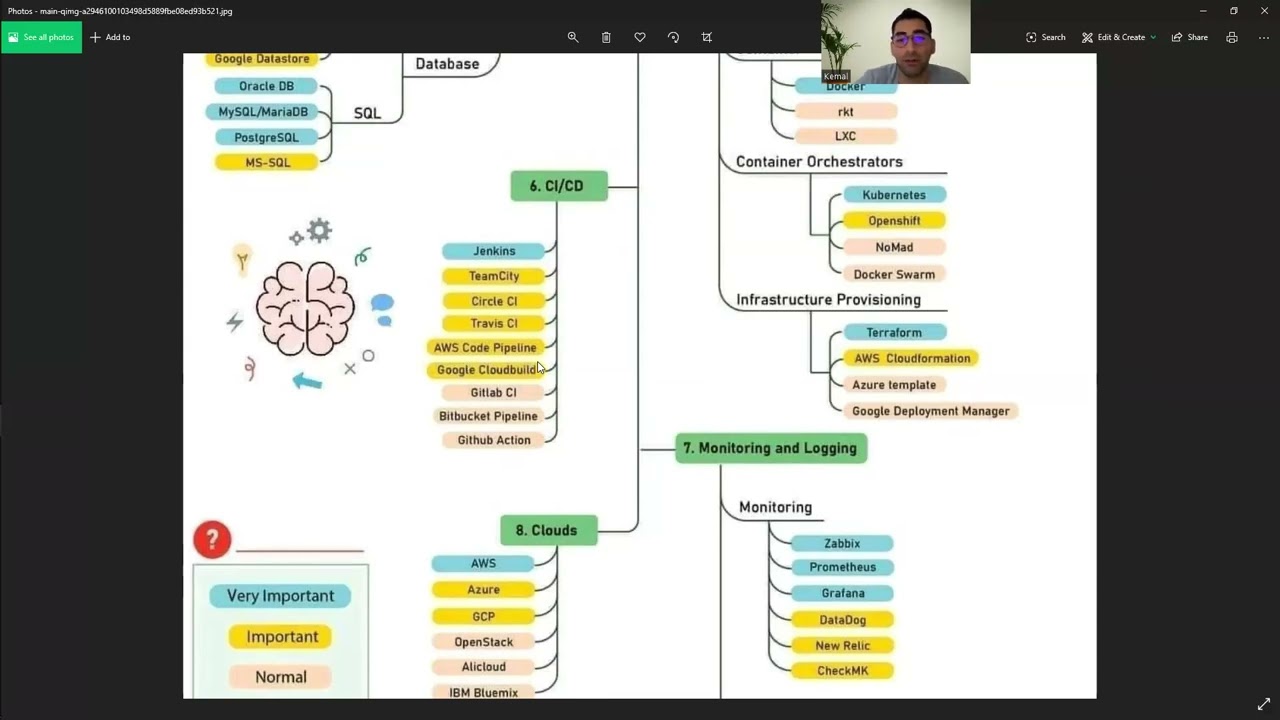The width and height of the screenshot is (1280, 720).
Task: Click the red question mark icon
Action: tap(212, 540)
